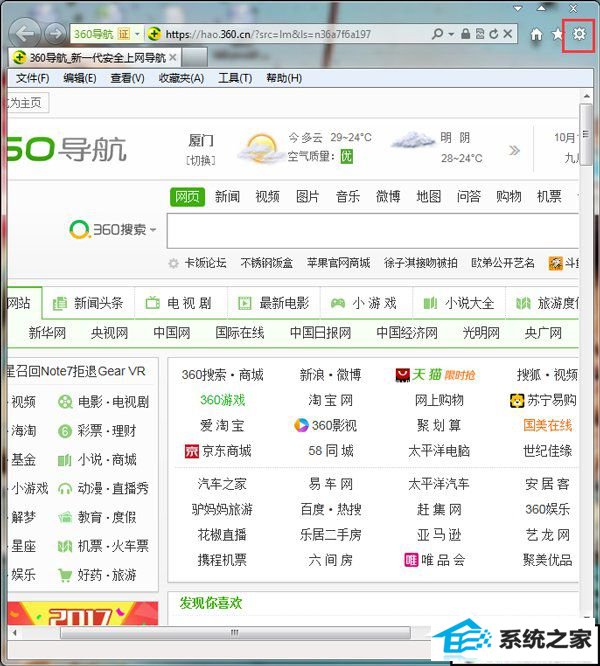Open the 最新电影 category tab
Screen dimensions: 600x666
[274, 303]
